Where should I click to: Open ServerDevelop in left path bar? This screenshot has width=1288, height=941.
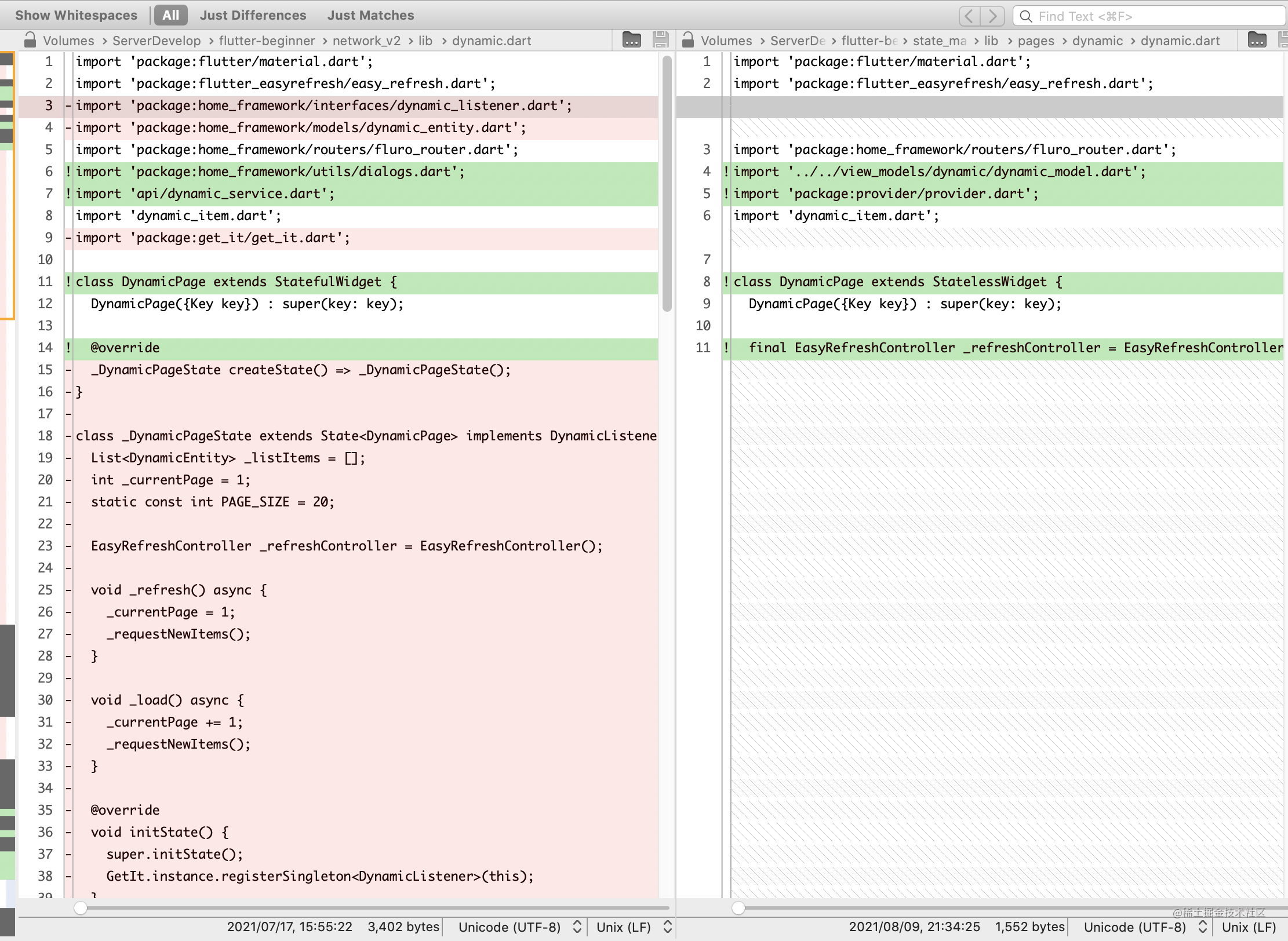(x=157, y=41)
